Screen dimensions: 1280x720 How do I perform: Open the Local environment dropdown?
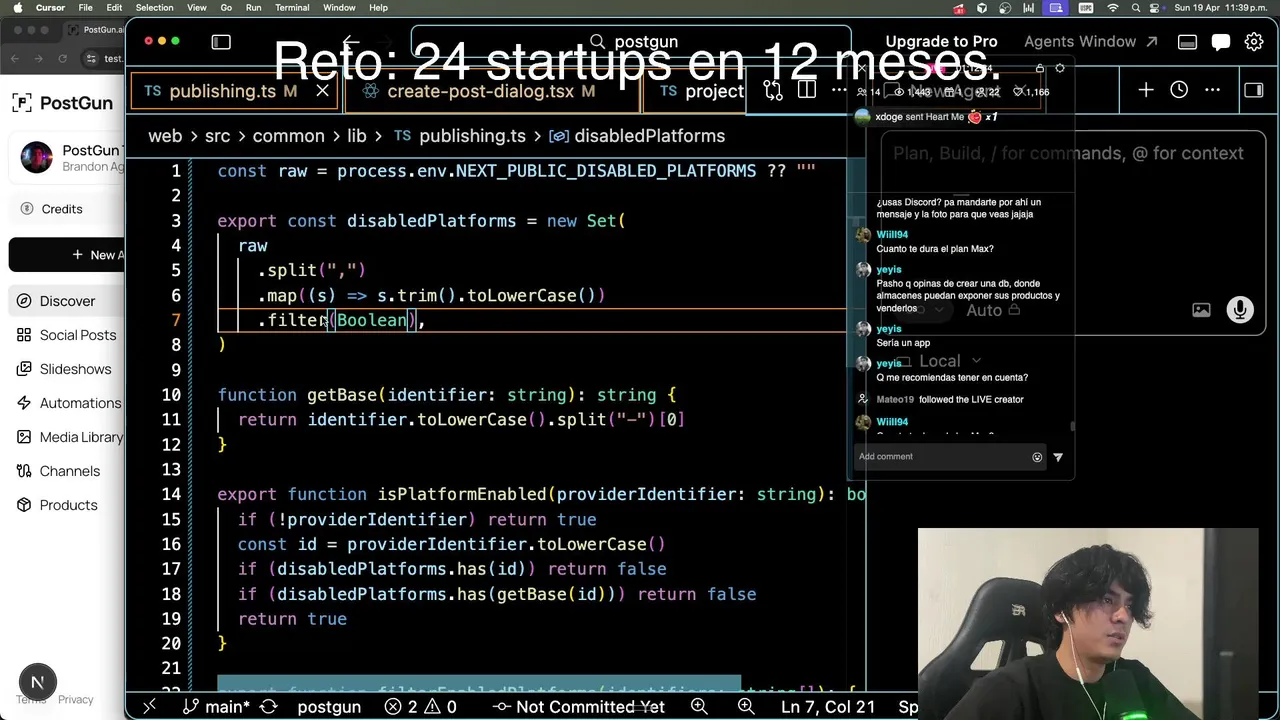pos(938,361)
